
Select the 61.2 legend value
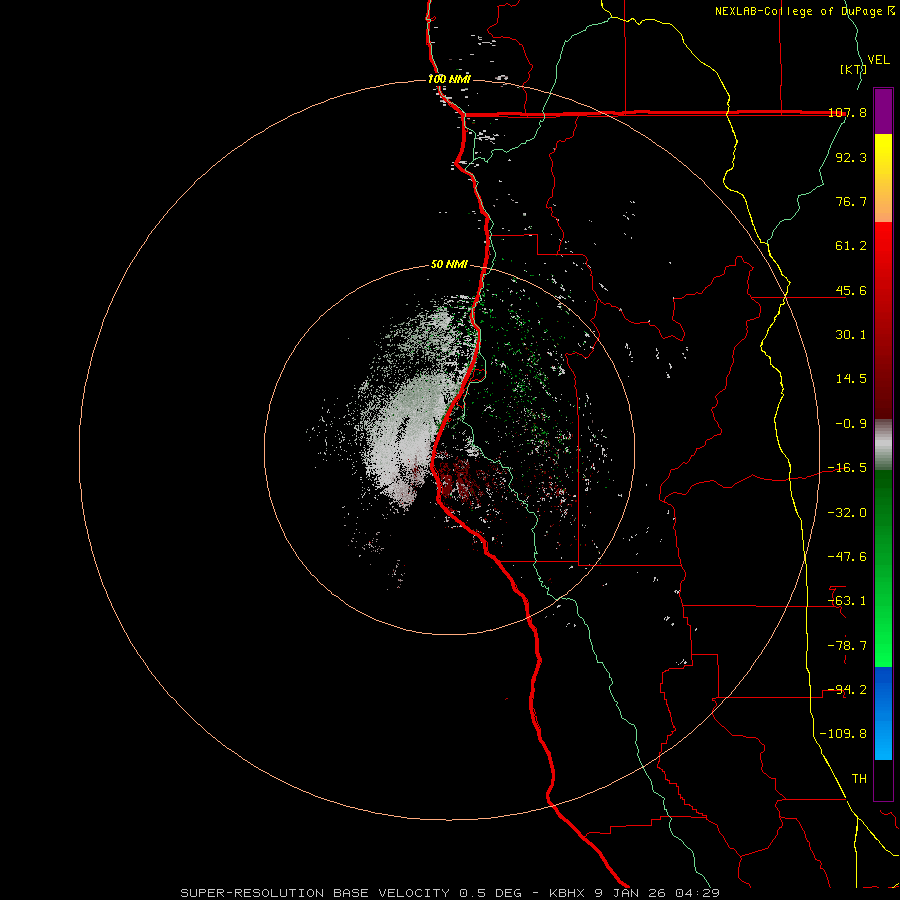(851, 246)
